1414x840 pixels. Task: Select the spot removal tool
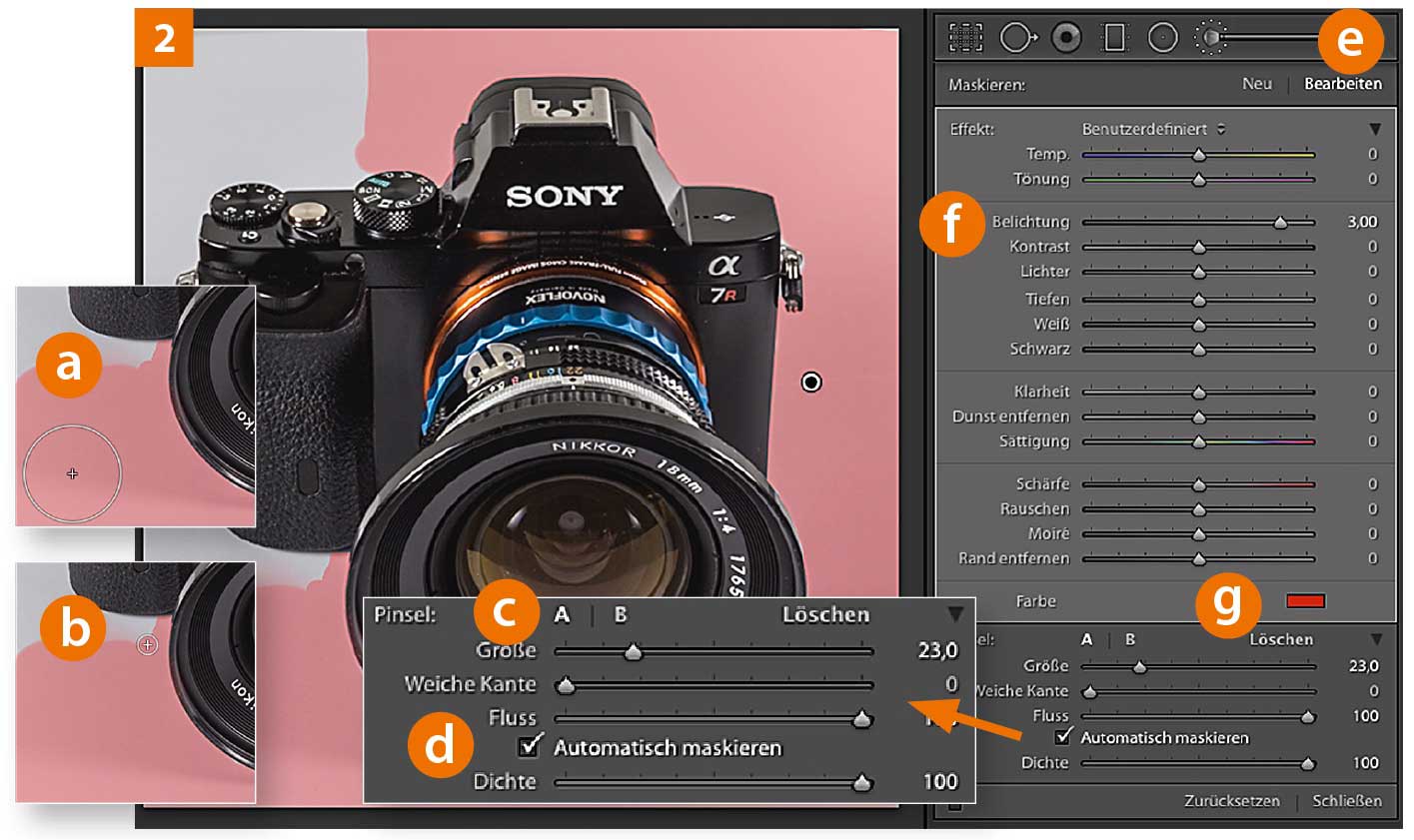click(1017, 38)
